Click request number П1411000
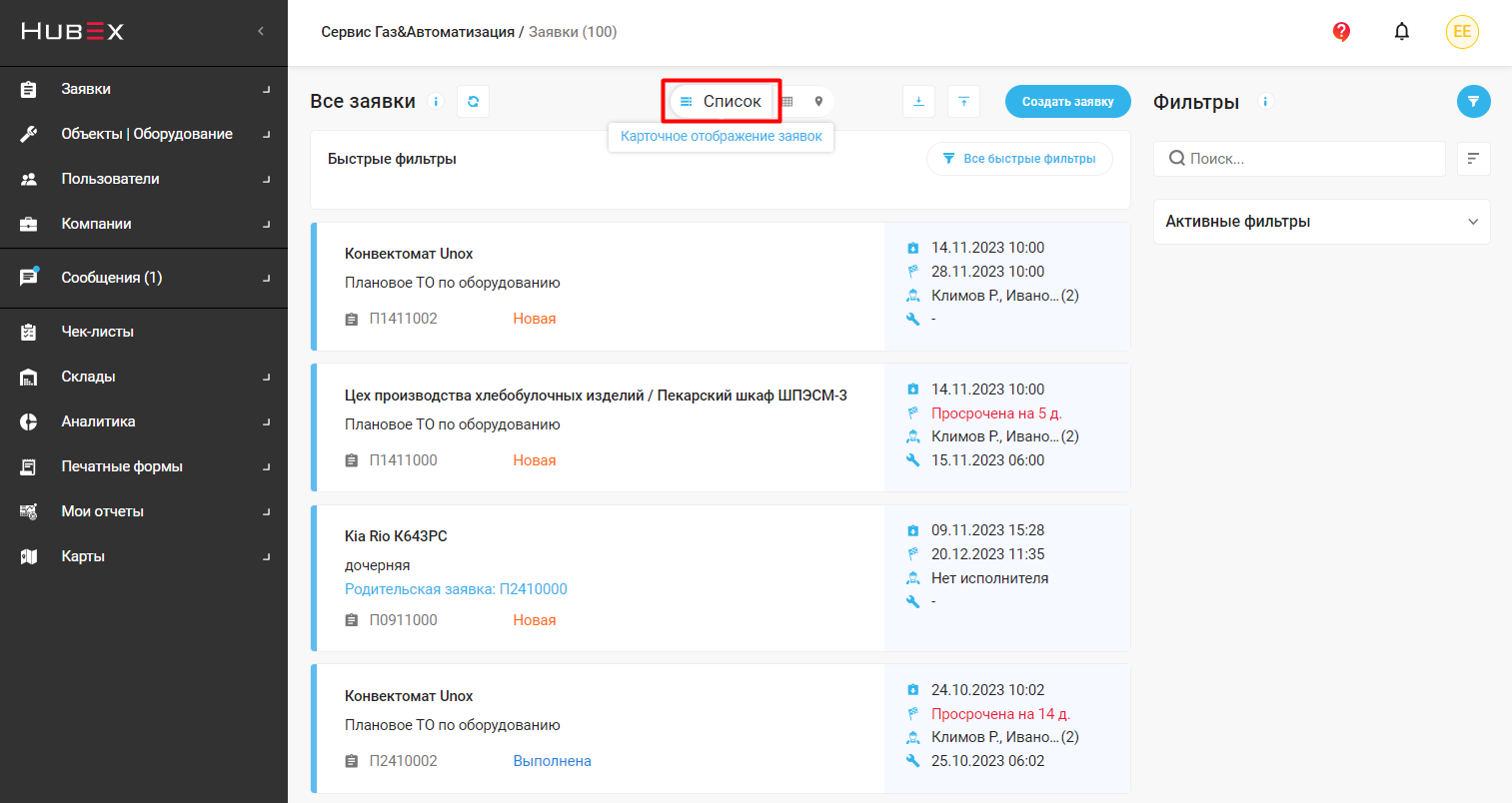The height and width of the screenshot is (803, 1512). [403, 460]
